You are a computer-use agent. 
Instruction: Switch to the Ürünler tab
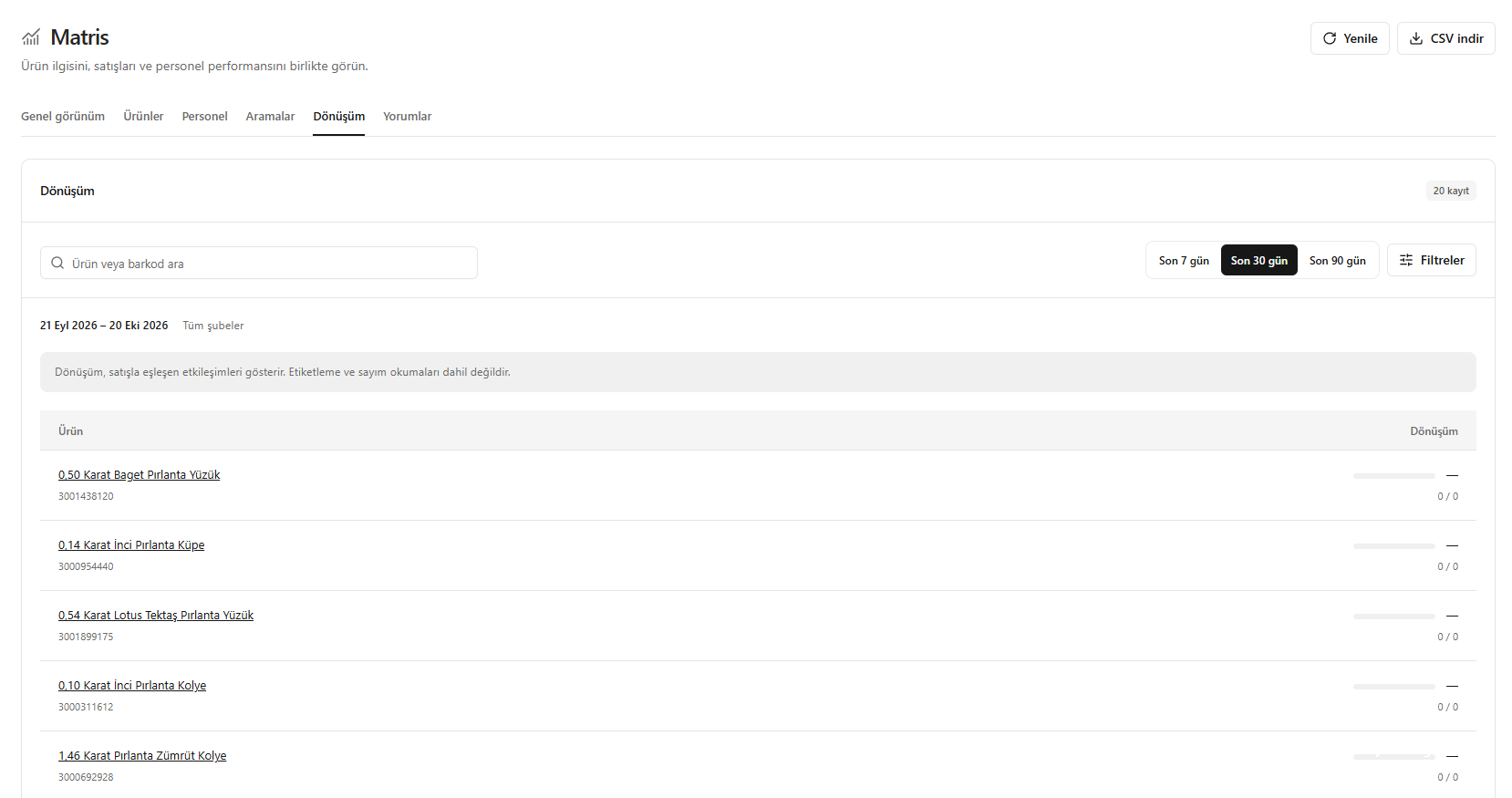[143, 116]
